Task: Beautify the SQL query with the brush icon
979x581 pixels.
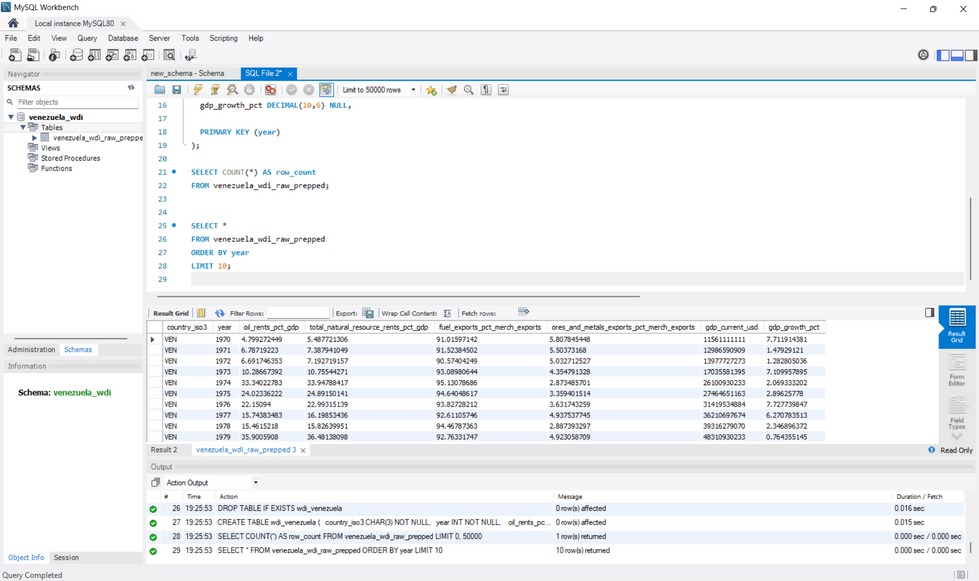Action: [x=452, y=89]
